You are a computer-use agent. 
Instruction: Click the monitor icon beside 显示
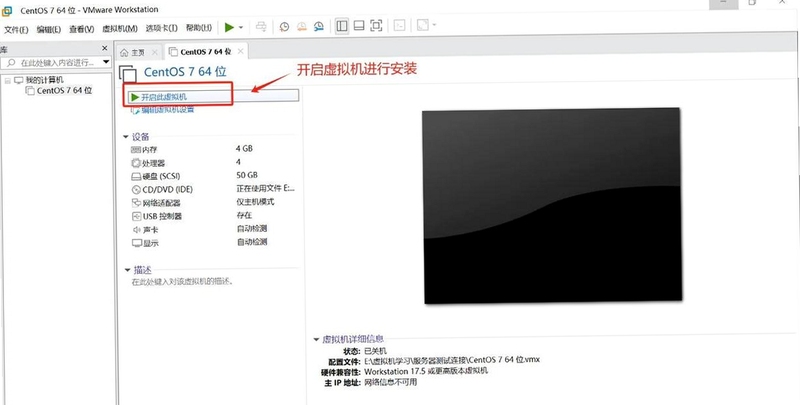(136, 243)
